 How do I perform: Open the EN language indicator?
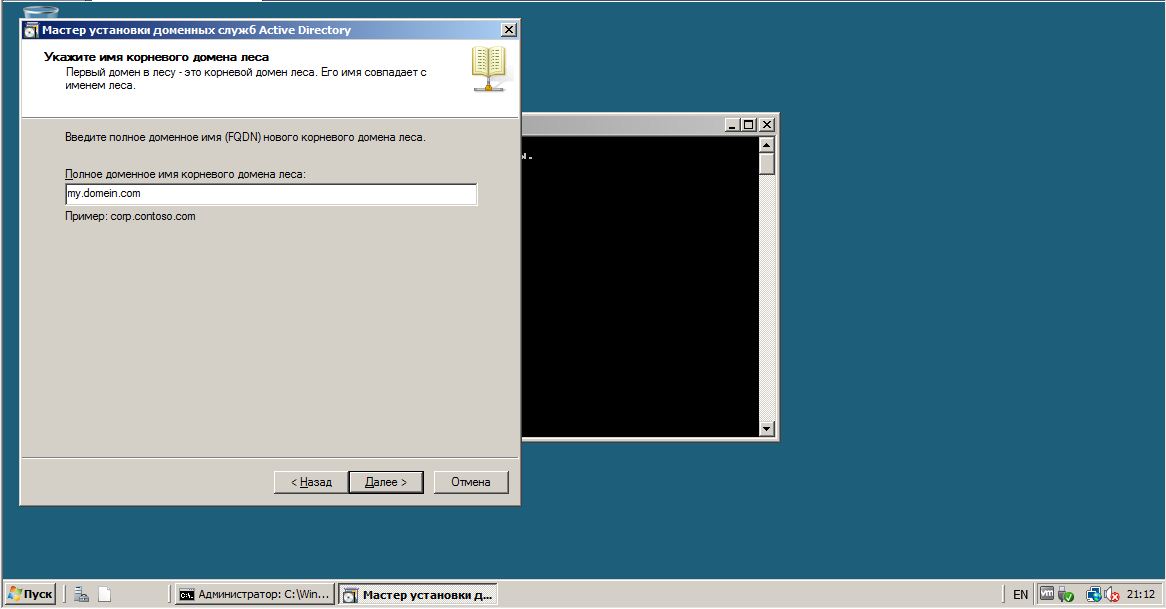click(1020, 594)
